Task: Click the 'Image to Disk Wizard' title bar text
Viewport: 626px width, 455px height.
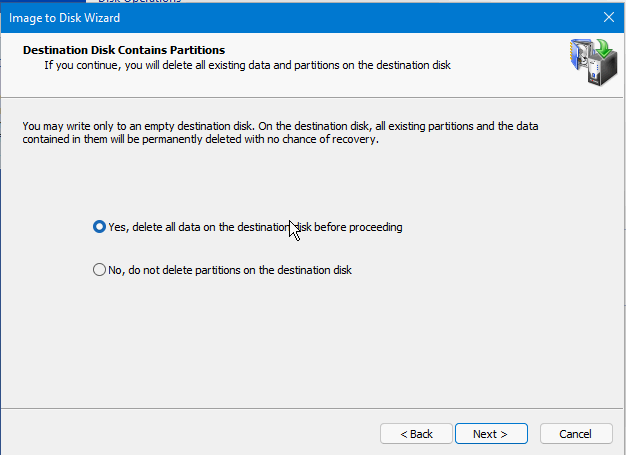Action: (66, 17)
